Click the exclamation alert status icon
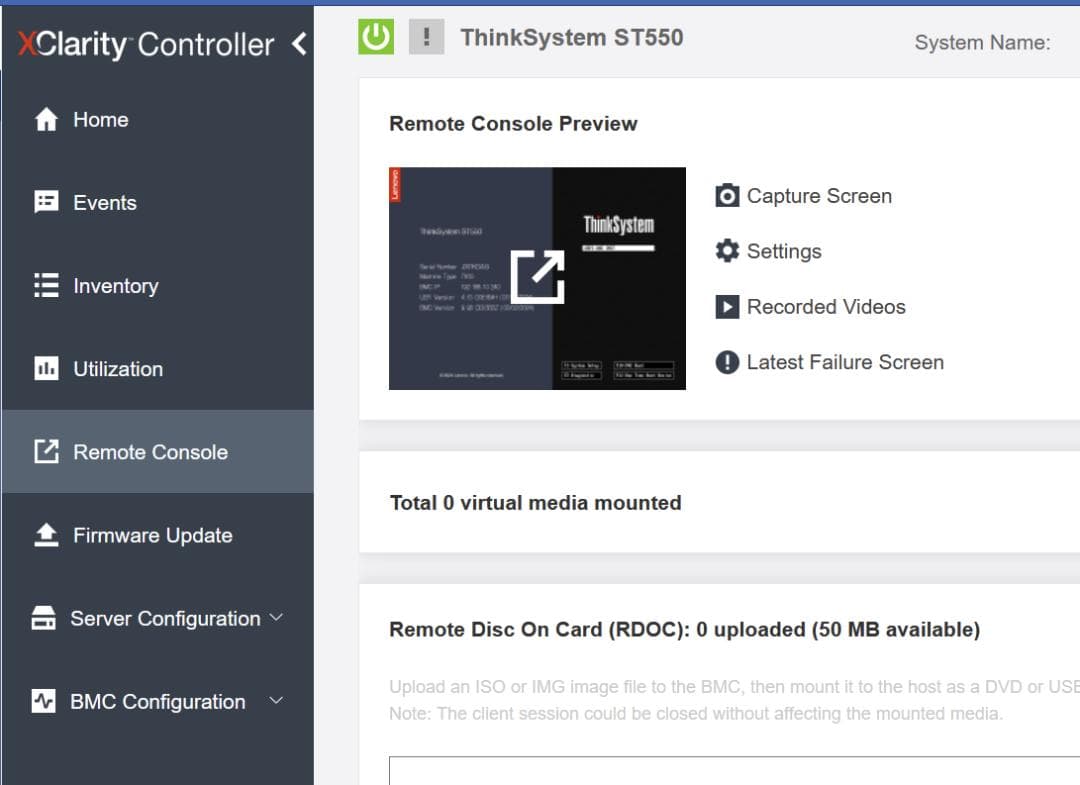The image size is (1080, 785). [x=427, y=37]
